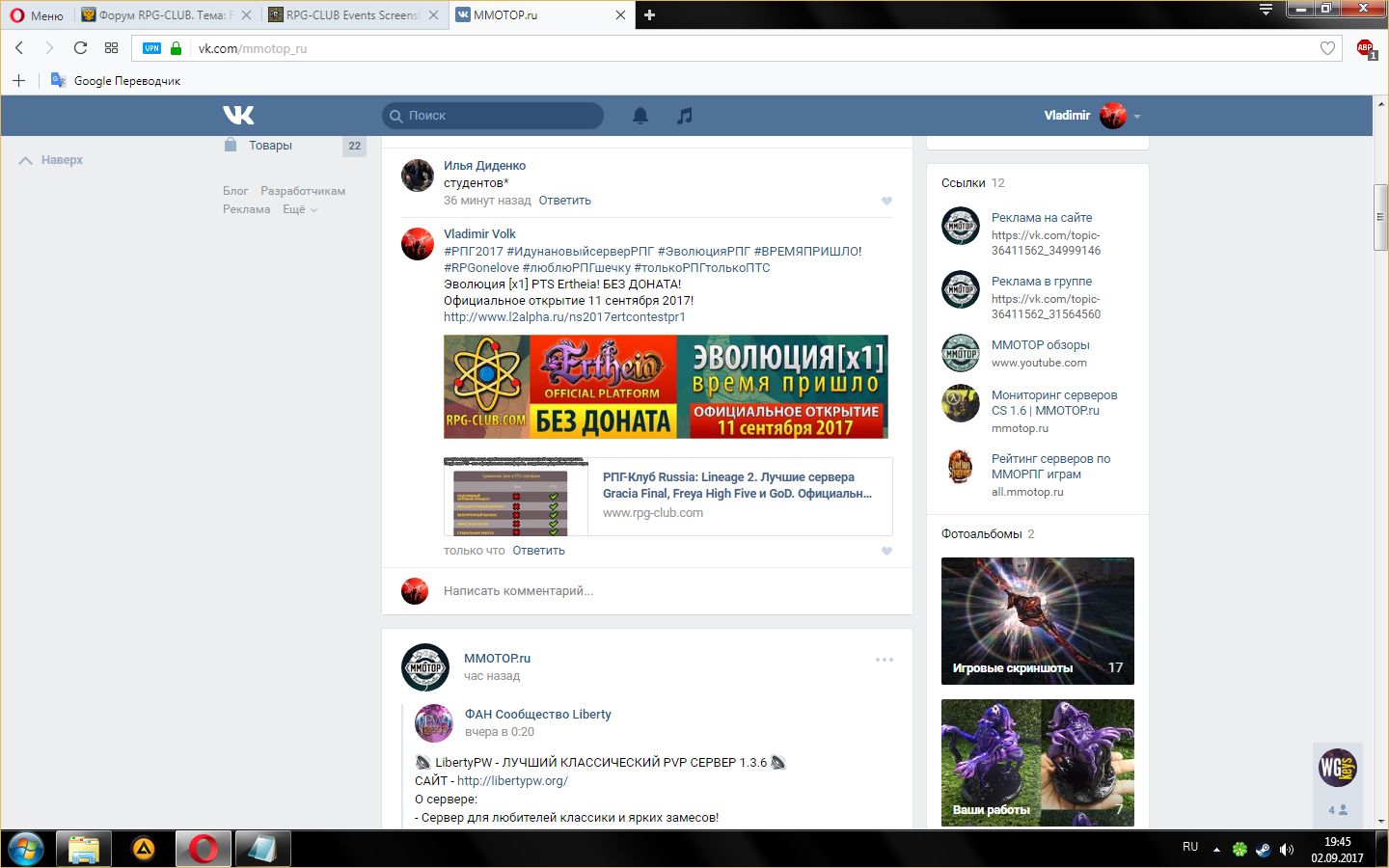This screenshot has height=868, width=1389.
Task: Open File Explorer taskbar icon
Action: (x=84, y=850)
